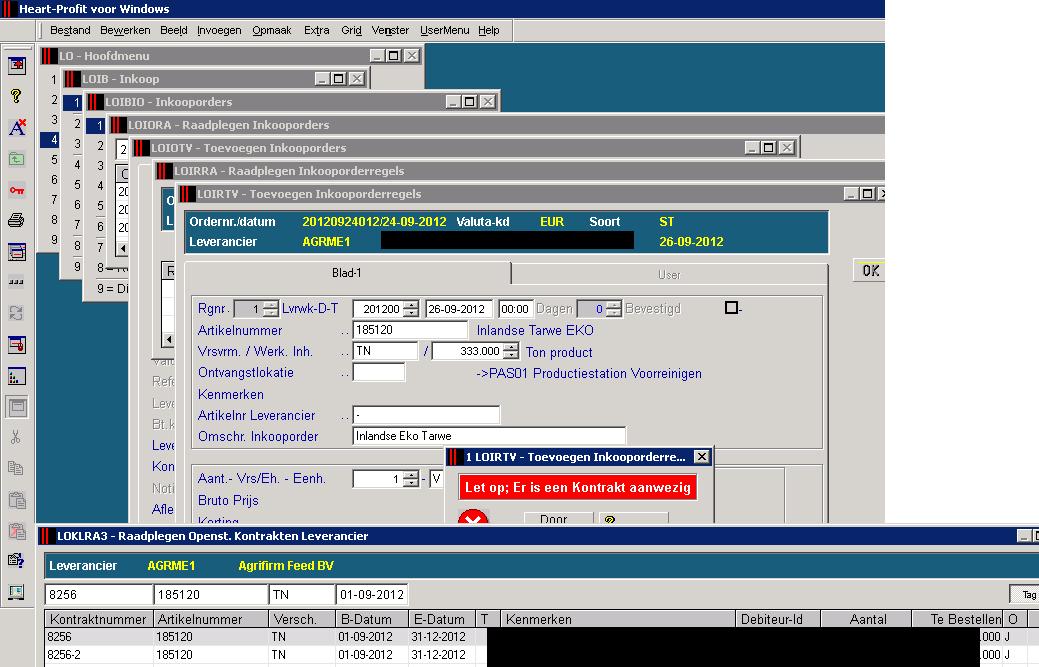Image resolution: width=1039 pixels, height=667 pixels.
Task: Click the paste clipboard icon
Action: (x=17, y=499)
